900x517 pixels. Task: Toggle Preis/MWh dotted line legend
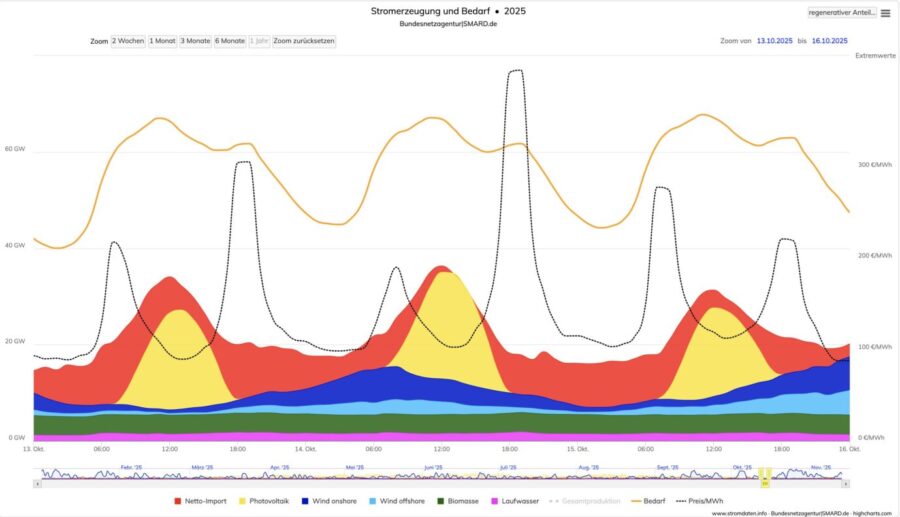702,501
